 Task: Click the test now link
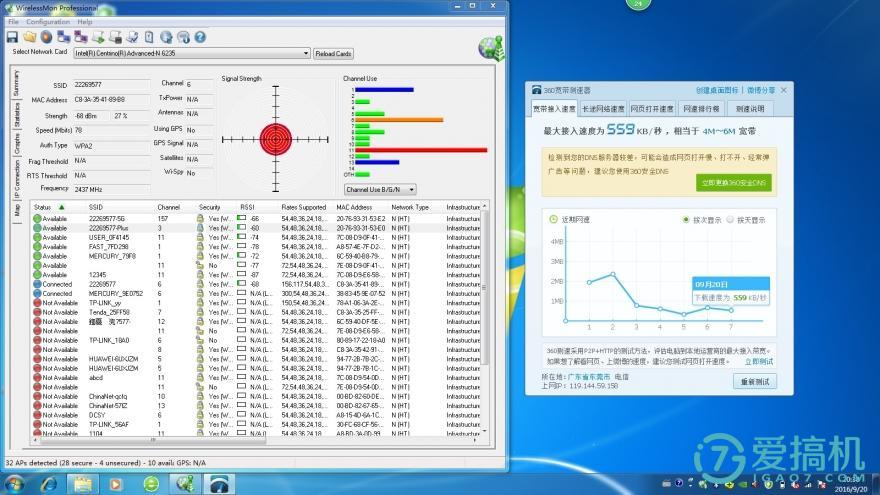pyautogui.click(x=759, y=361)
